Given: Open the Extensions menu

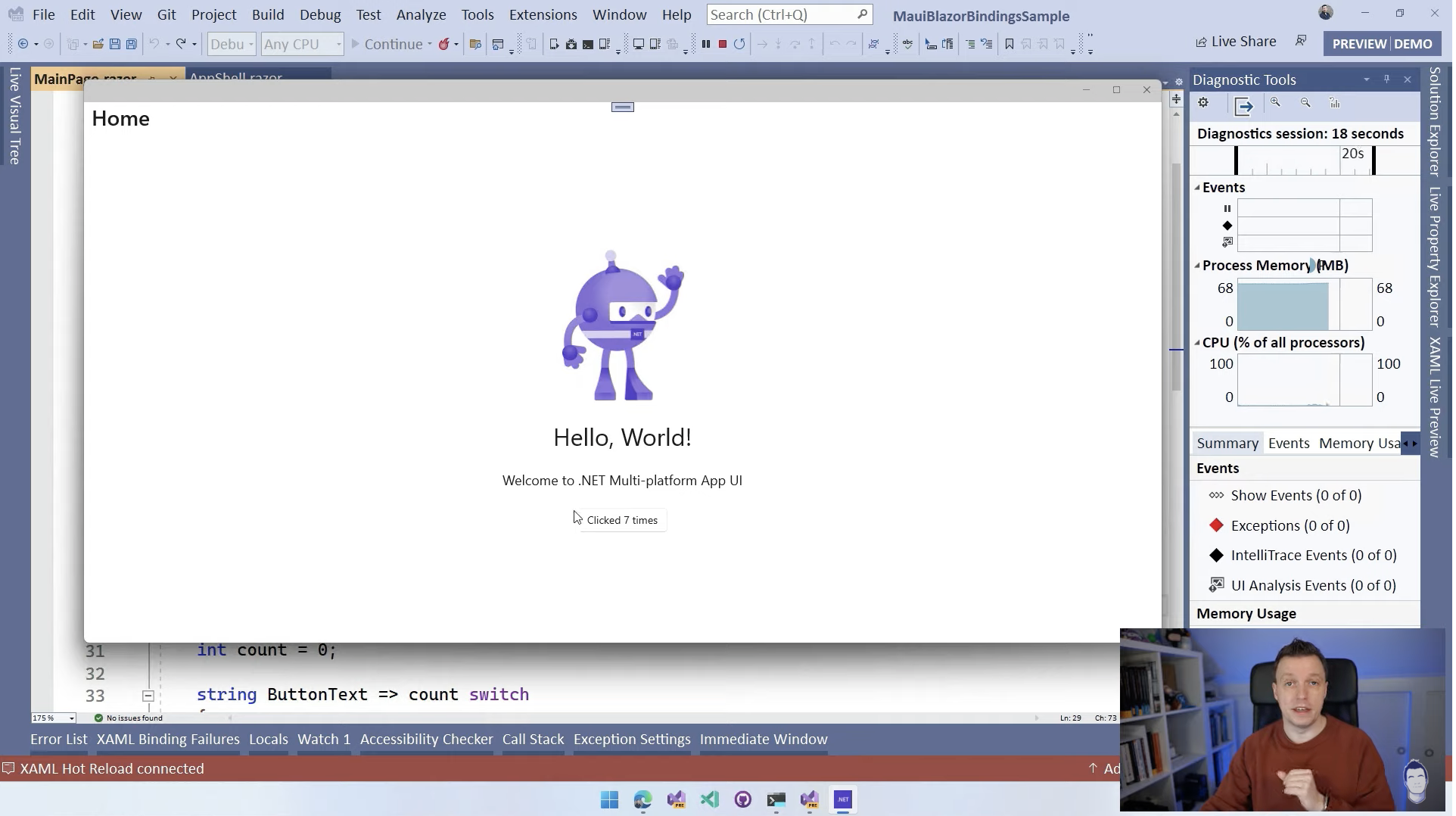Looking at the screenshot, I should pos(543,14).
